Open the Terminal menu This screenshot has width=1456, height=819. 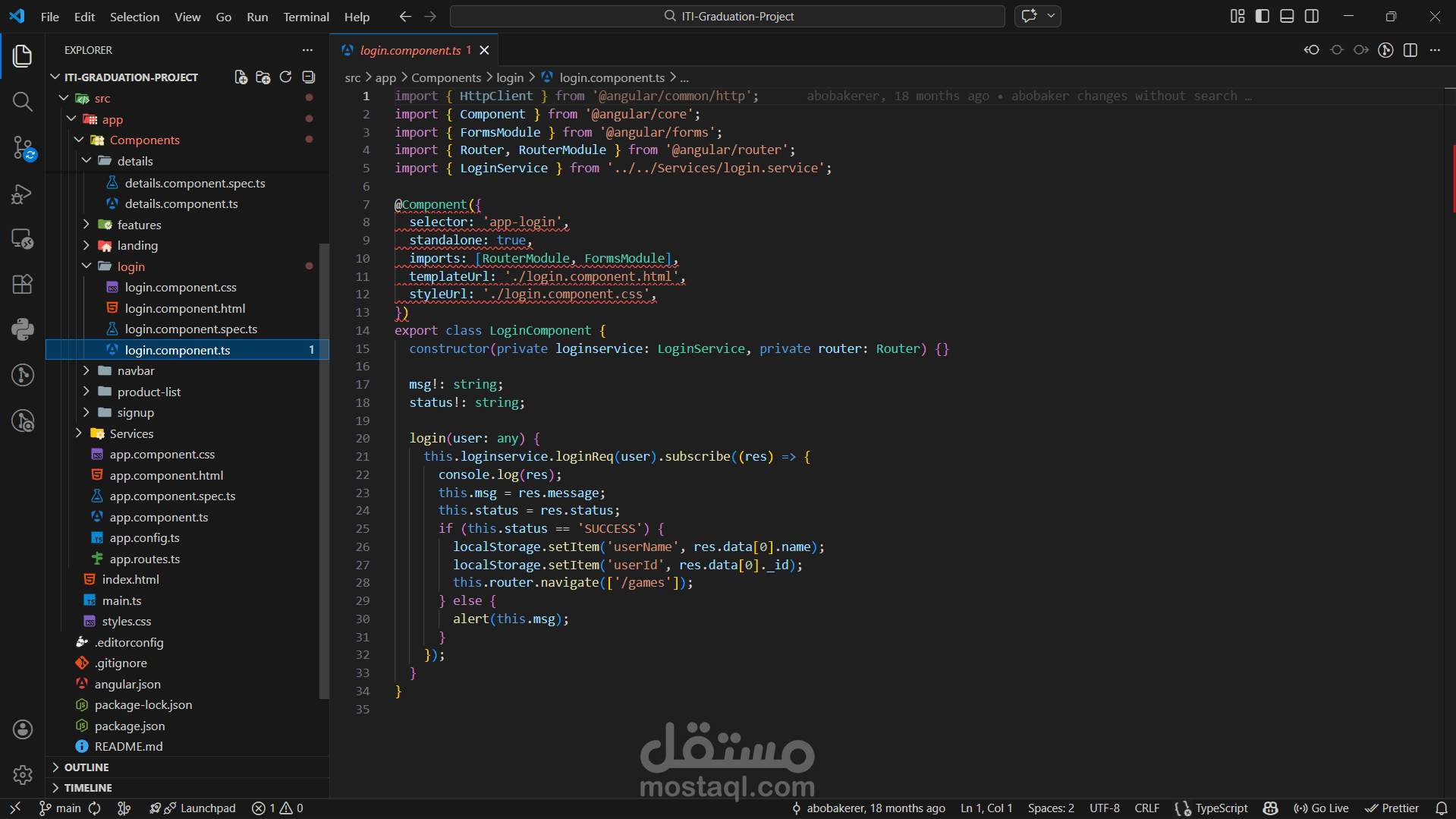[306, 17]
